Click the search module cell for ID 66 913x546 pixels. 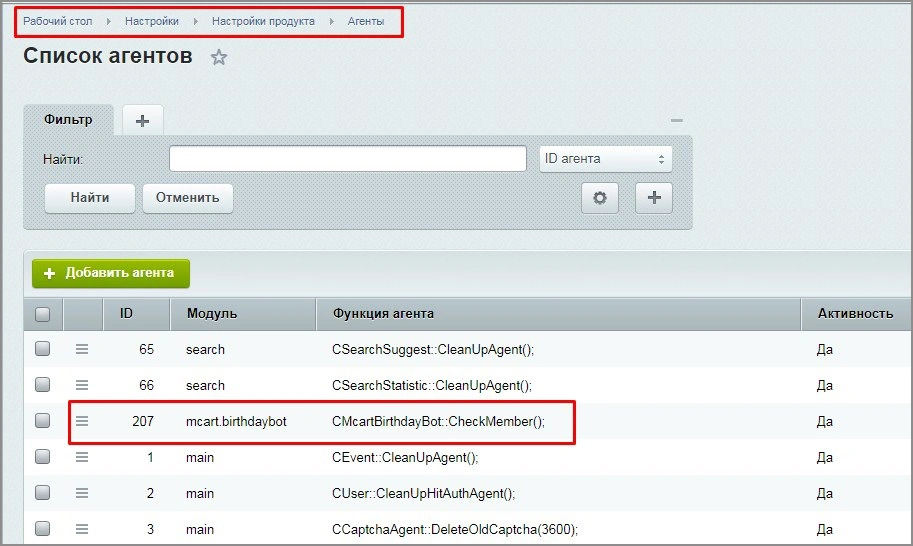(x=205, y=386)
